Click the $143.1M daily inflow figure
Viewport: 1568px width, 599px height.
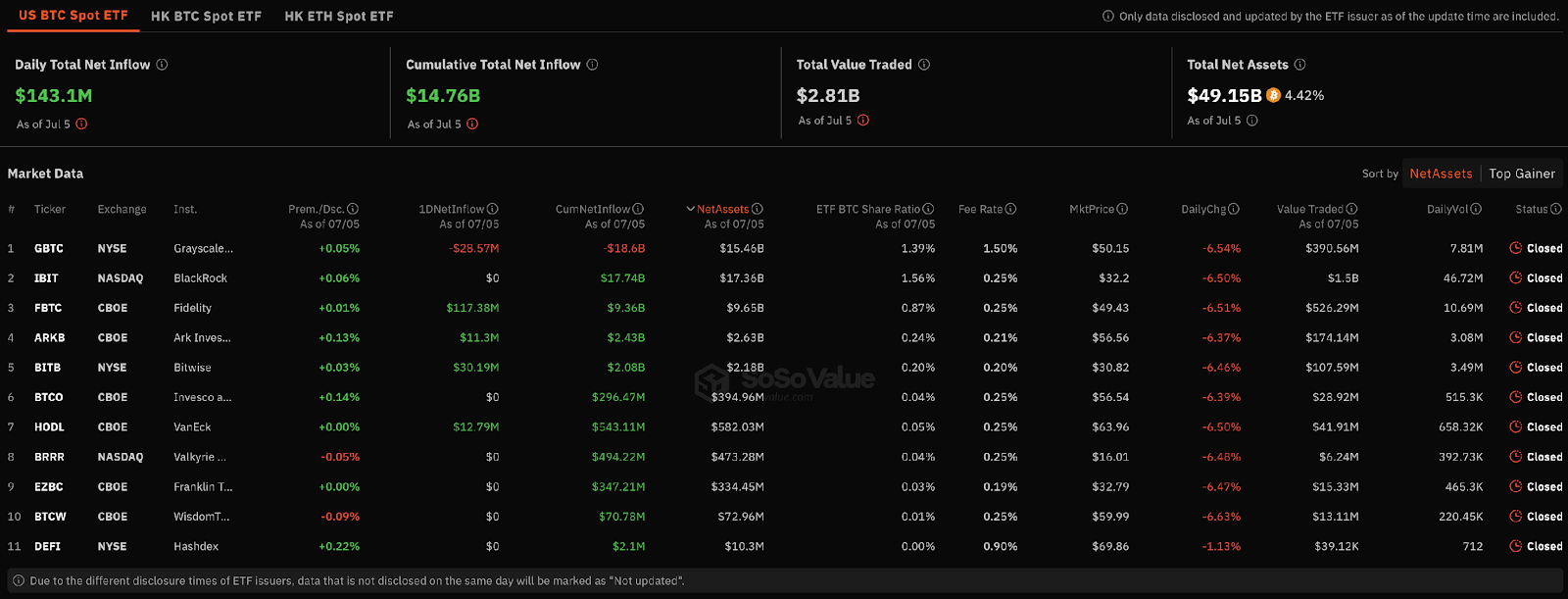[x=54, y=95]
